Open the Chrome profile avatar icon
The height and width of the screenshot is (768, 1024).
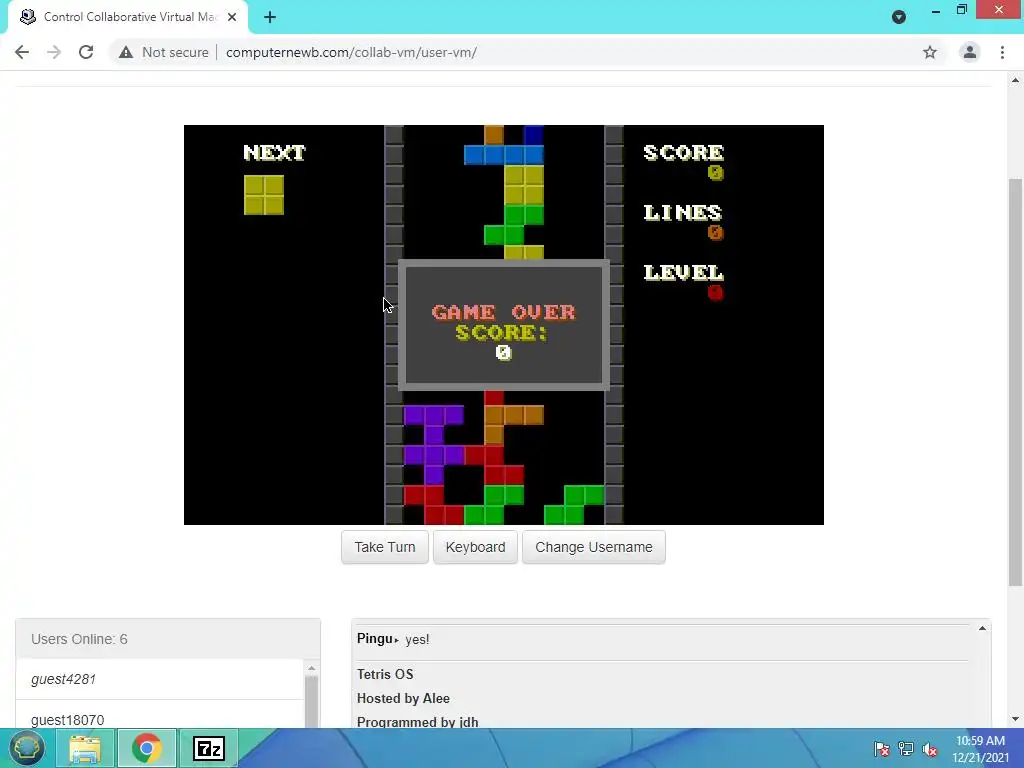(970, 52)
